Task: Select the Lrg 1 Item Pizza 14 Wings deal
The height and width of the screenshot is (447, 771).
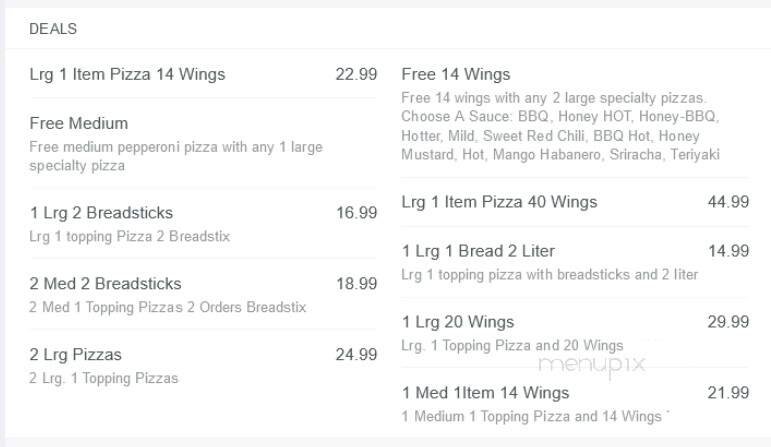Action: 127,74
